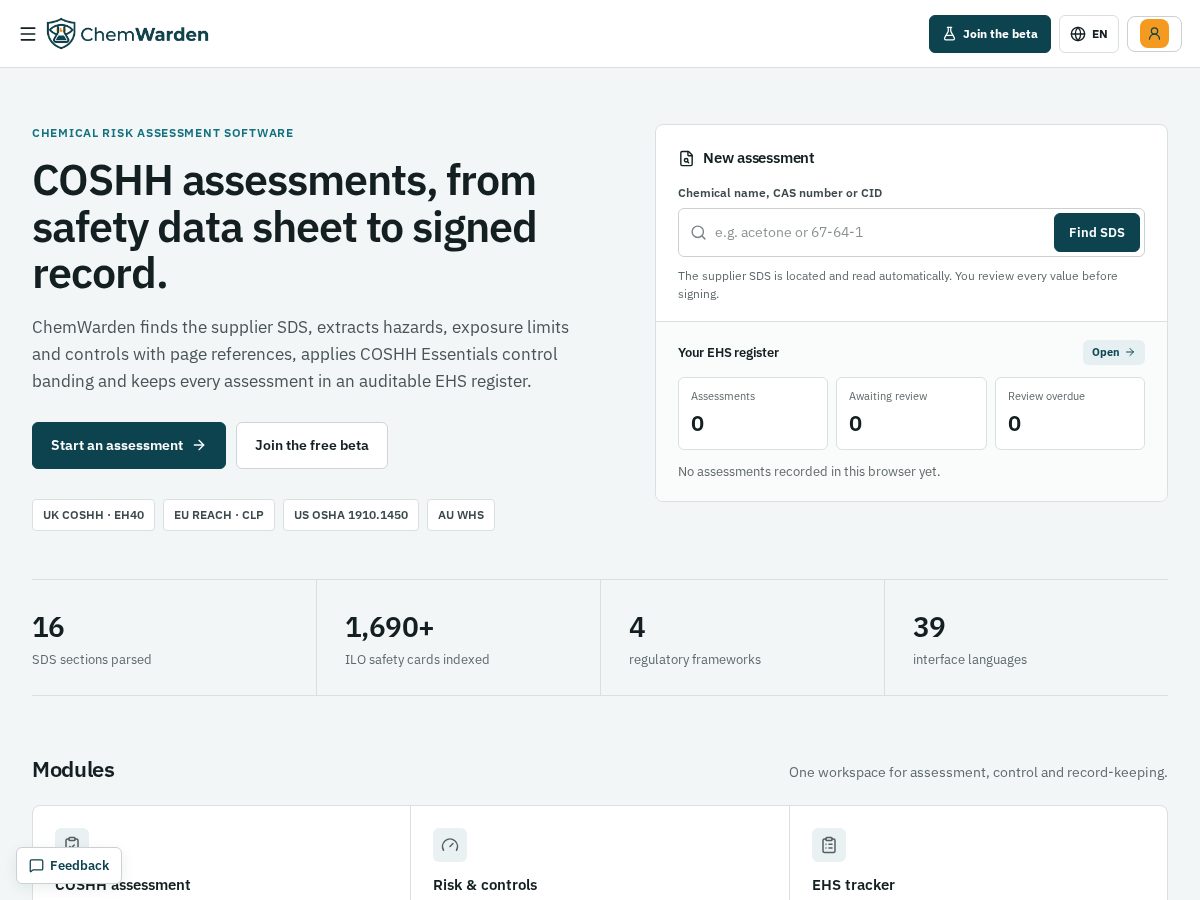Open the EN language selector
The height and width of the screenshot is (900, 1200).
coord(1089,34)
